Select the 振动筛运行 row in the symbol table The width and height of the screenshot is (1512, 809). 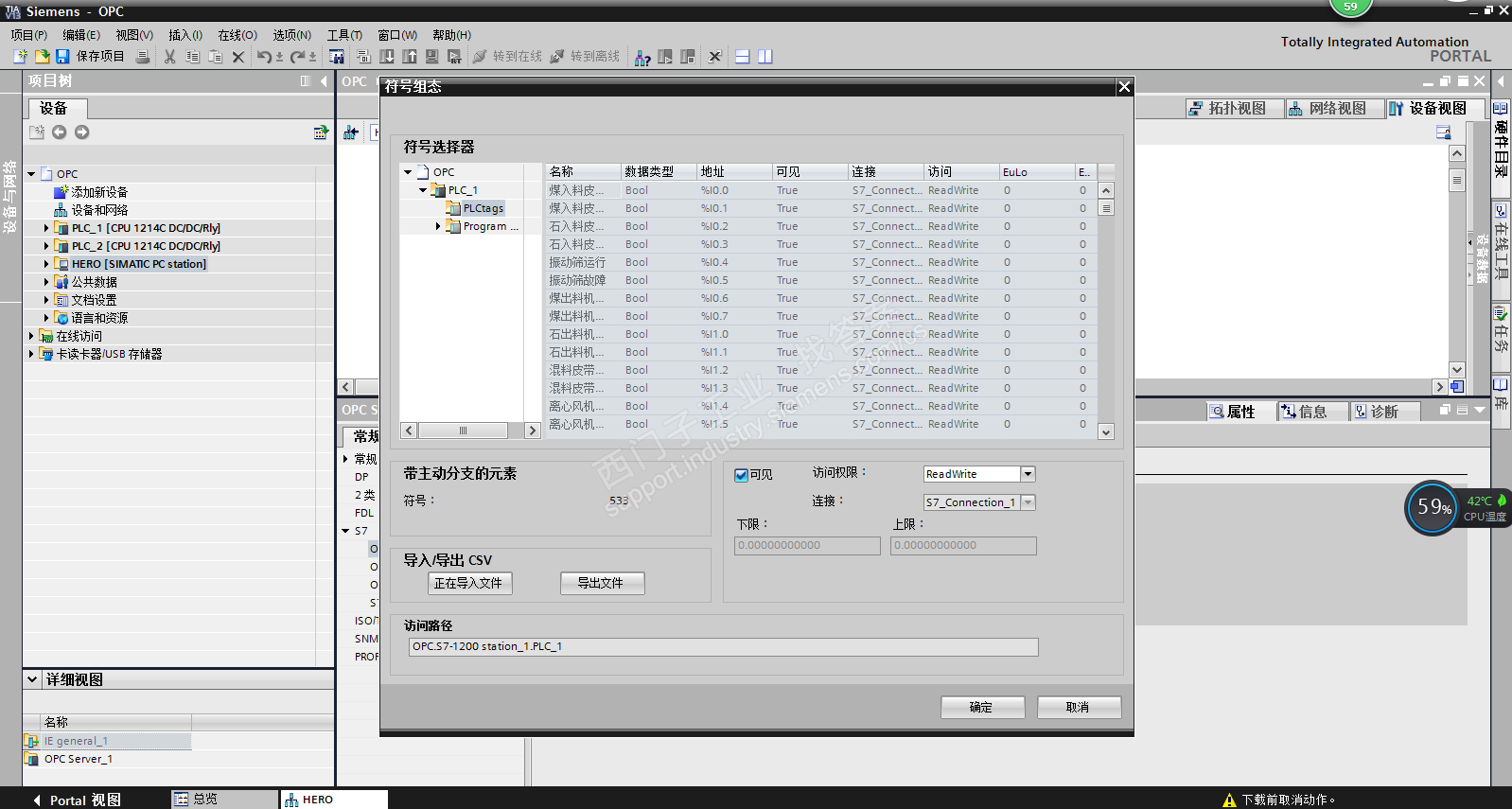(821, 262)
